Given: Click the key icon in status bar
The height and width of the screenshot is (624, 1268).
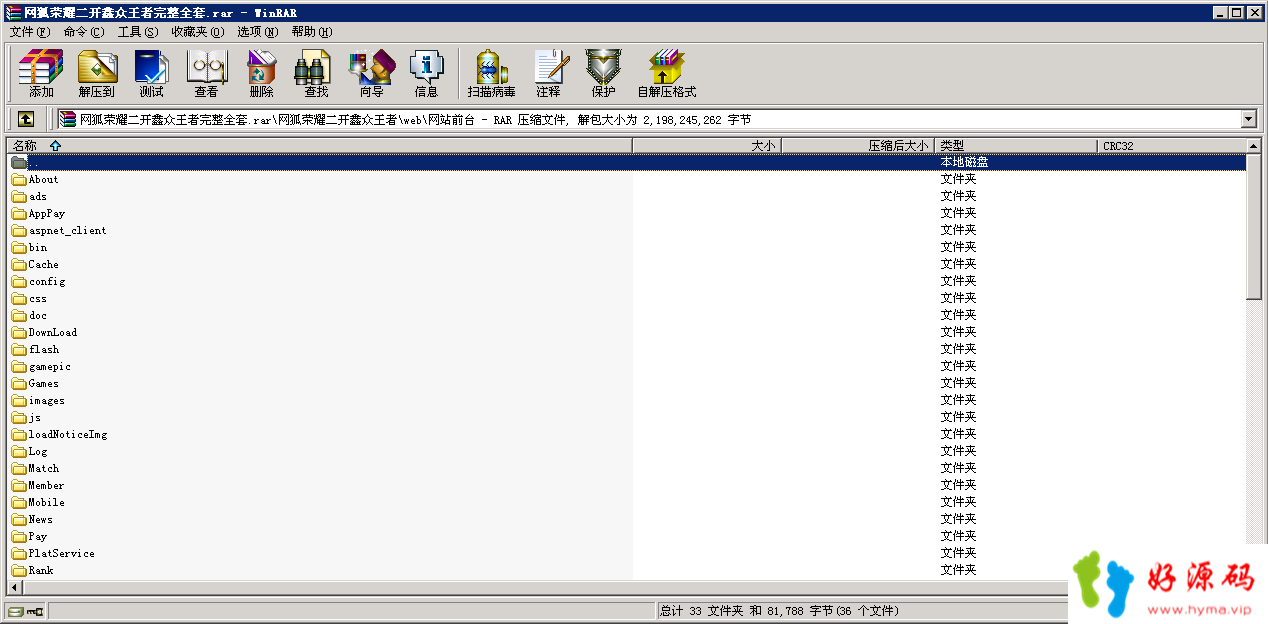Looking at the screenshot, I should 35,611.
